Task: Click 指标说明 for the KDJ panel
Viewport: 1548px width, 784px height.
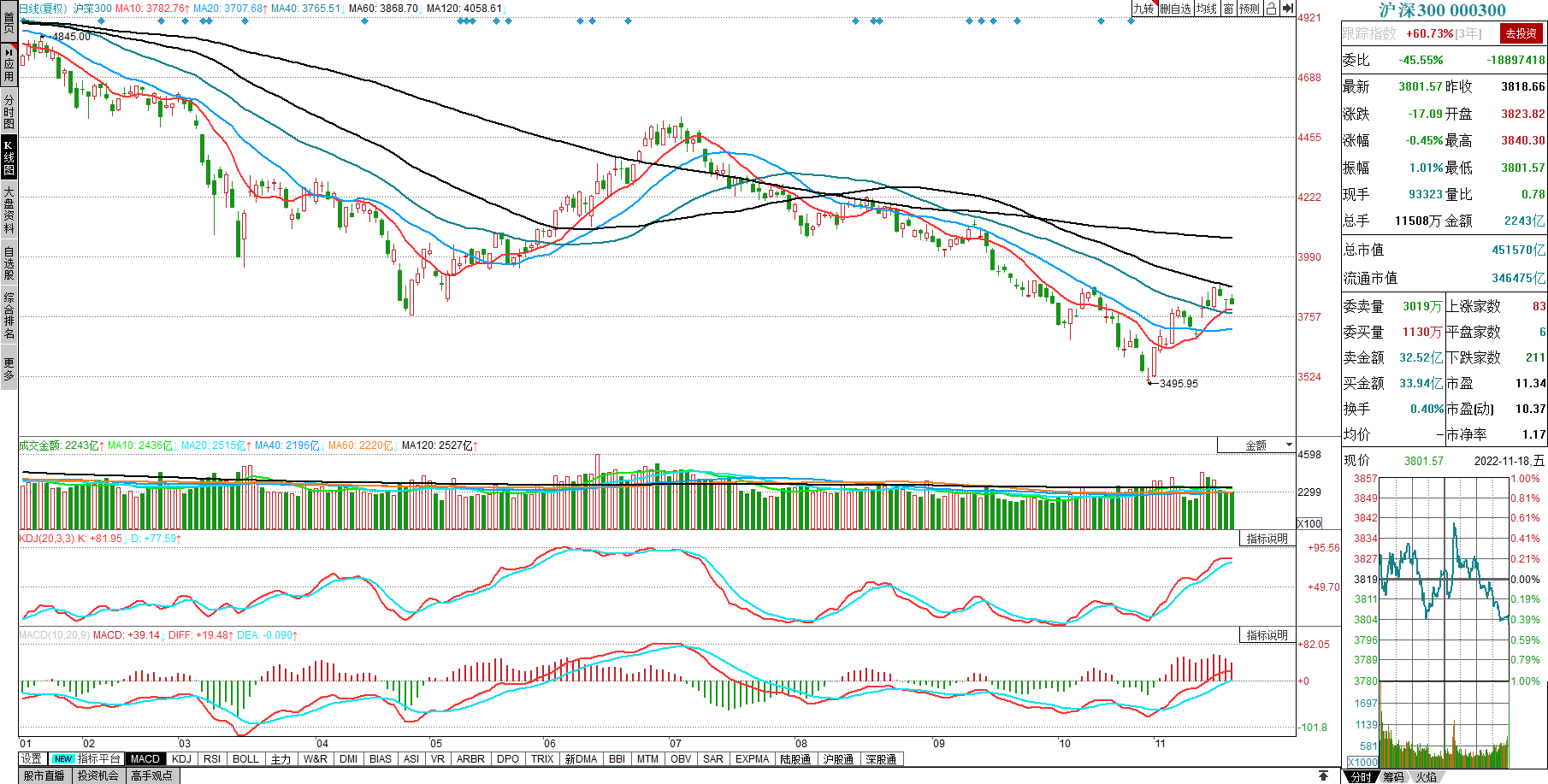Action: [1267, 539]
